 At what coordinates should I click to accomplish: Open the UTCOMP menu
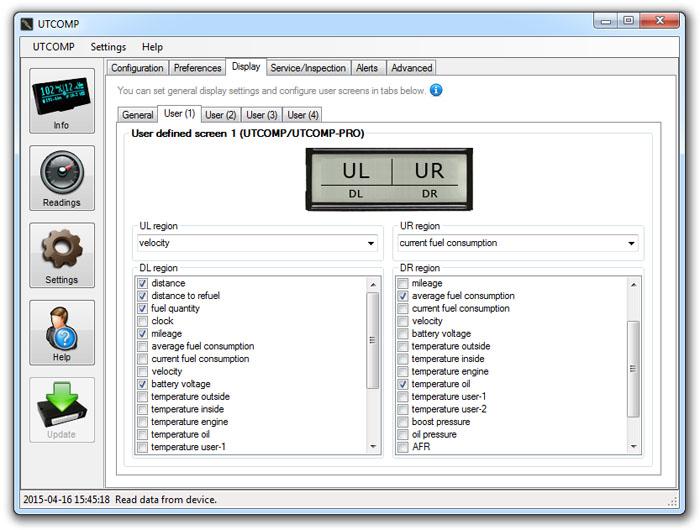point(53,47)
